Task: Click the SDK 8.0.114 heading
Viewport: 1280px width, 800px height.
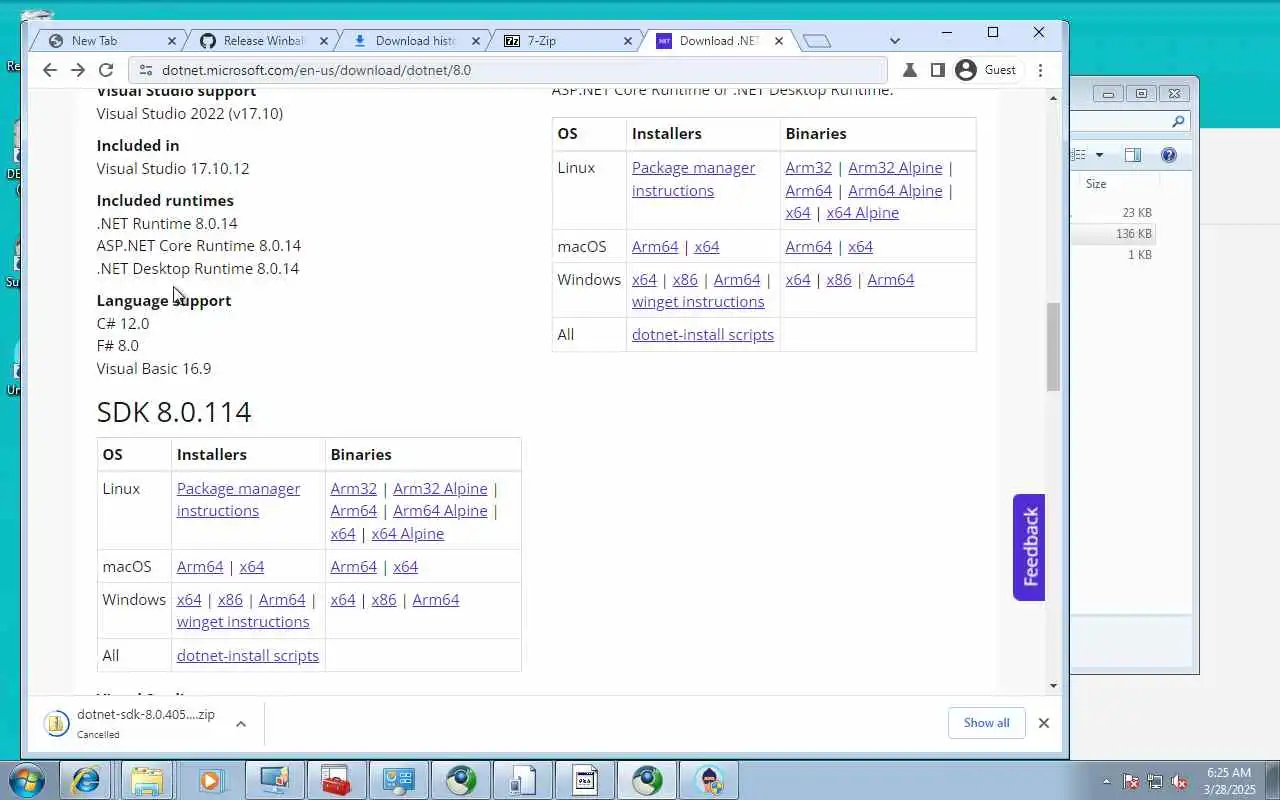Action: 174,412
